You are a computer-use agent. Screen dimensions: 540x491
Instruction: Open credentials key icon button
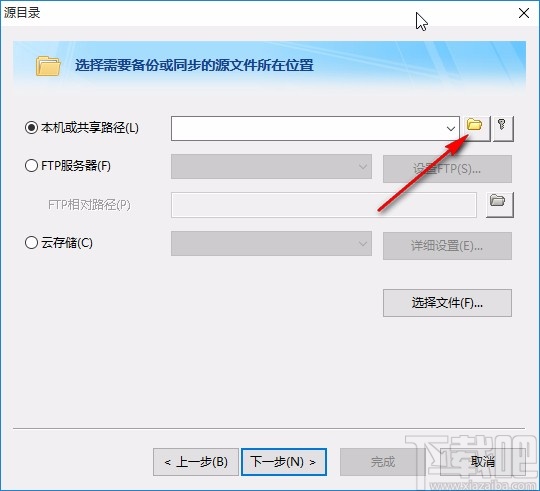[x=503, y=128]
